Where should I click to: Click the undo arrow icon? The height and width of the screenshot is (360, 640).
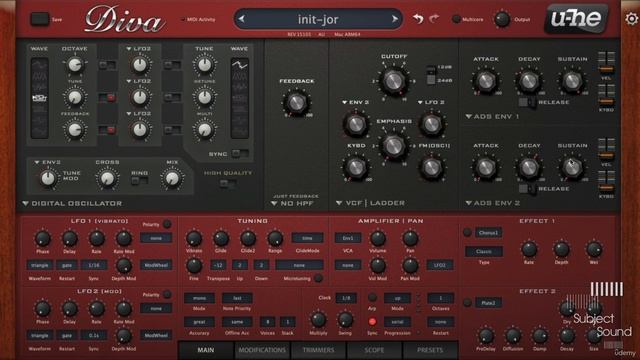coord(418,19)
